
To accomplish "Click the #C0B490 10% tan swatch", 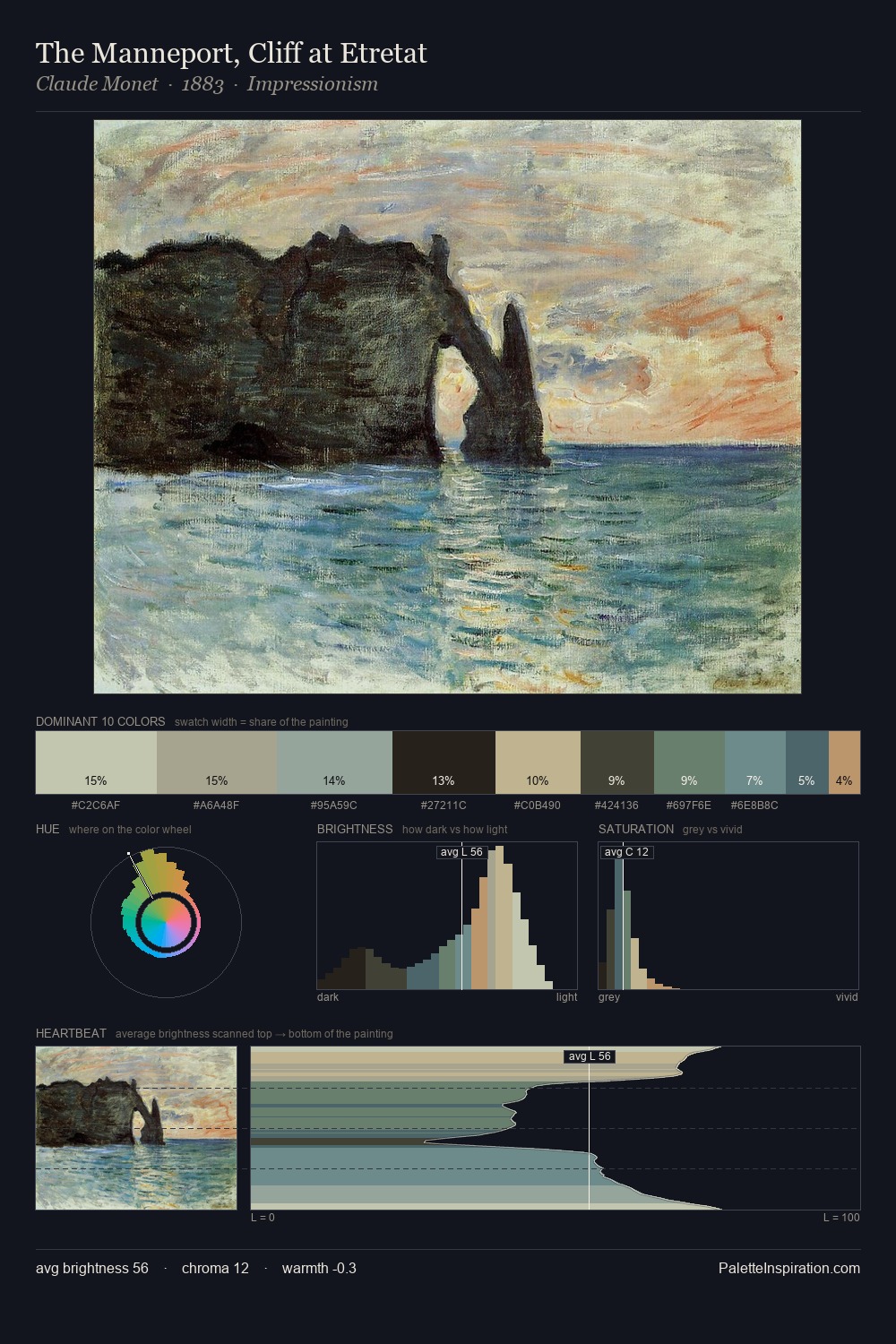I will pyautogui.click(x=538, y=762).
